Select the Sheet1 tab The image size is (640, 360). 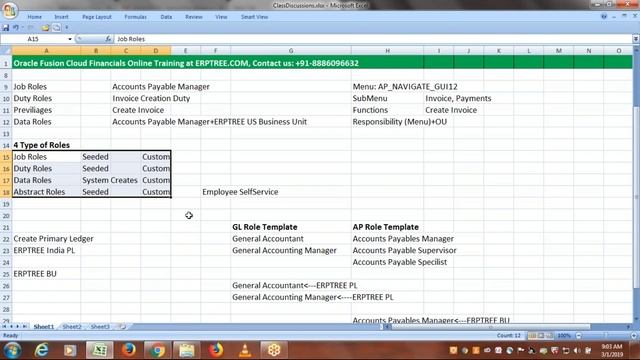point(44,327)
